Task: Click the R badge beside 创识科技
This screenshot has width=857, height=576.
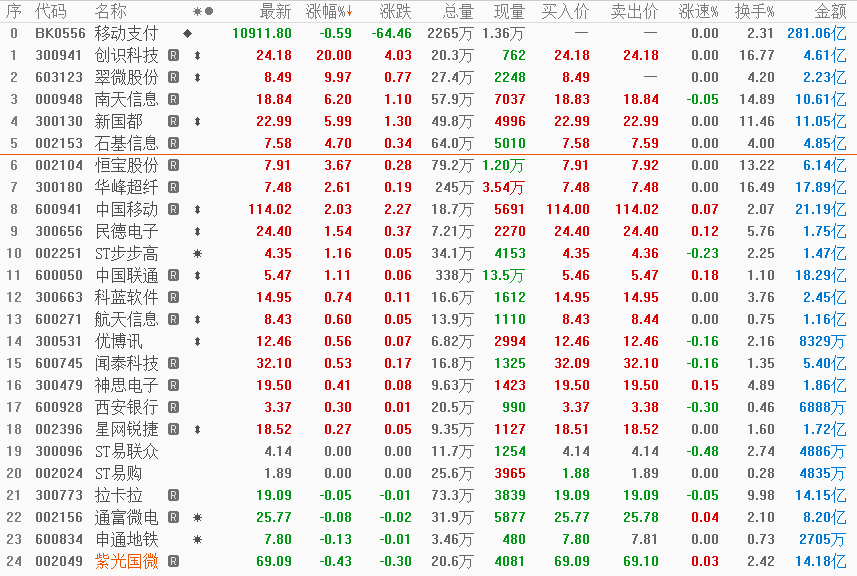Action: coord(174,55)
